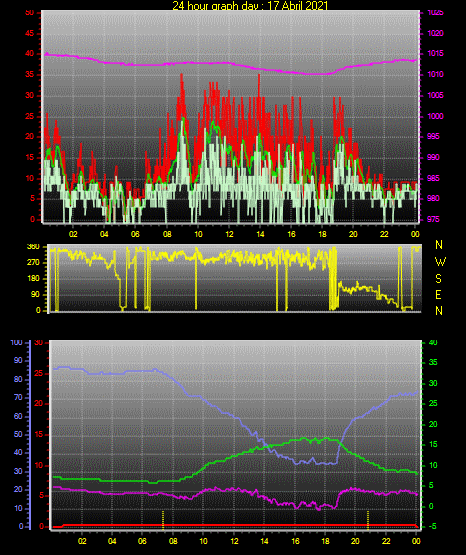Viewport: 466px width, 555px height.
Task: Click the 360 degree wind direction label
Action: (x=33, y=247)
